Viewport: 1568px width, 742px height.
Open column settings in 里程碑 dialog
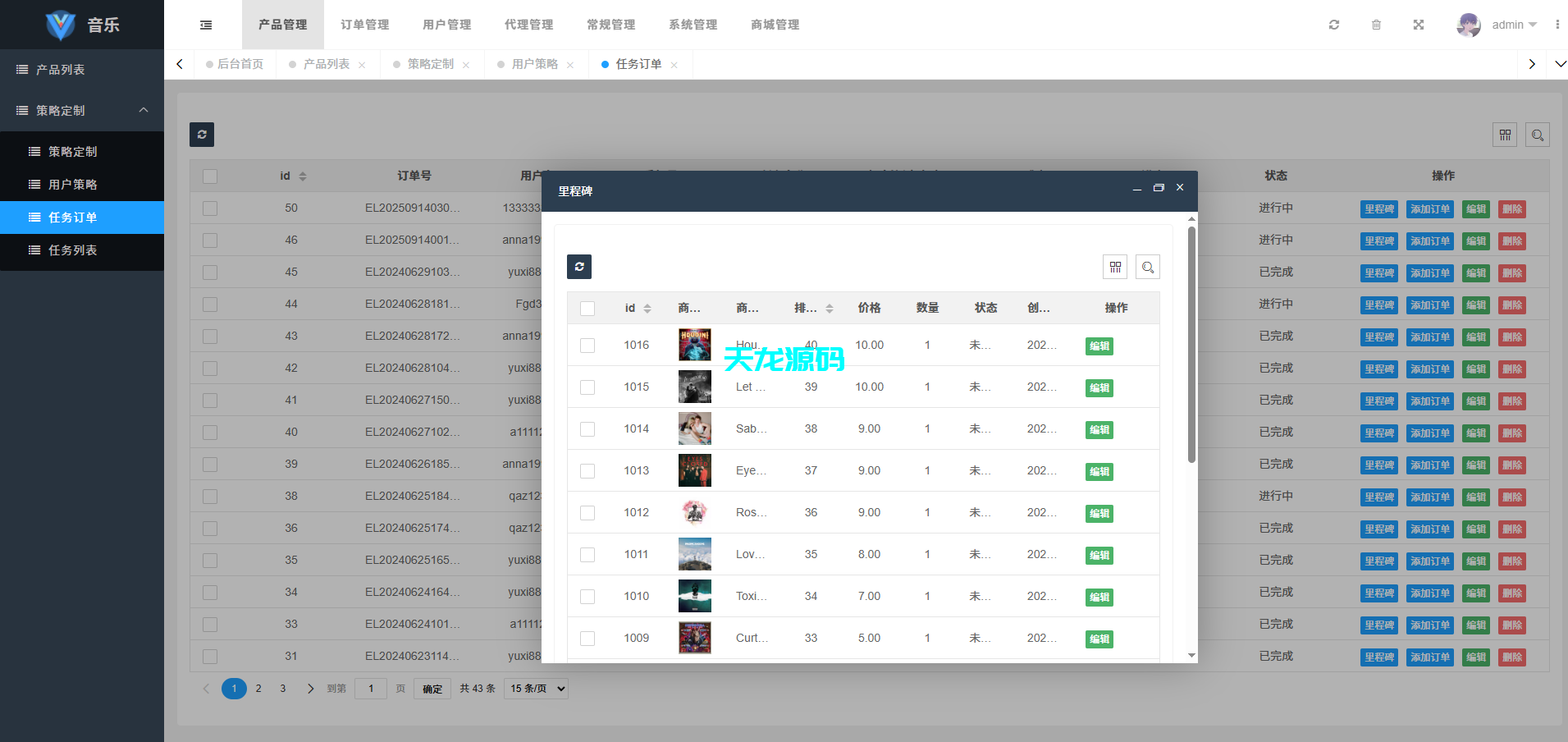pyautogui.click(x=1115, y=267)
